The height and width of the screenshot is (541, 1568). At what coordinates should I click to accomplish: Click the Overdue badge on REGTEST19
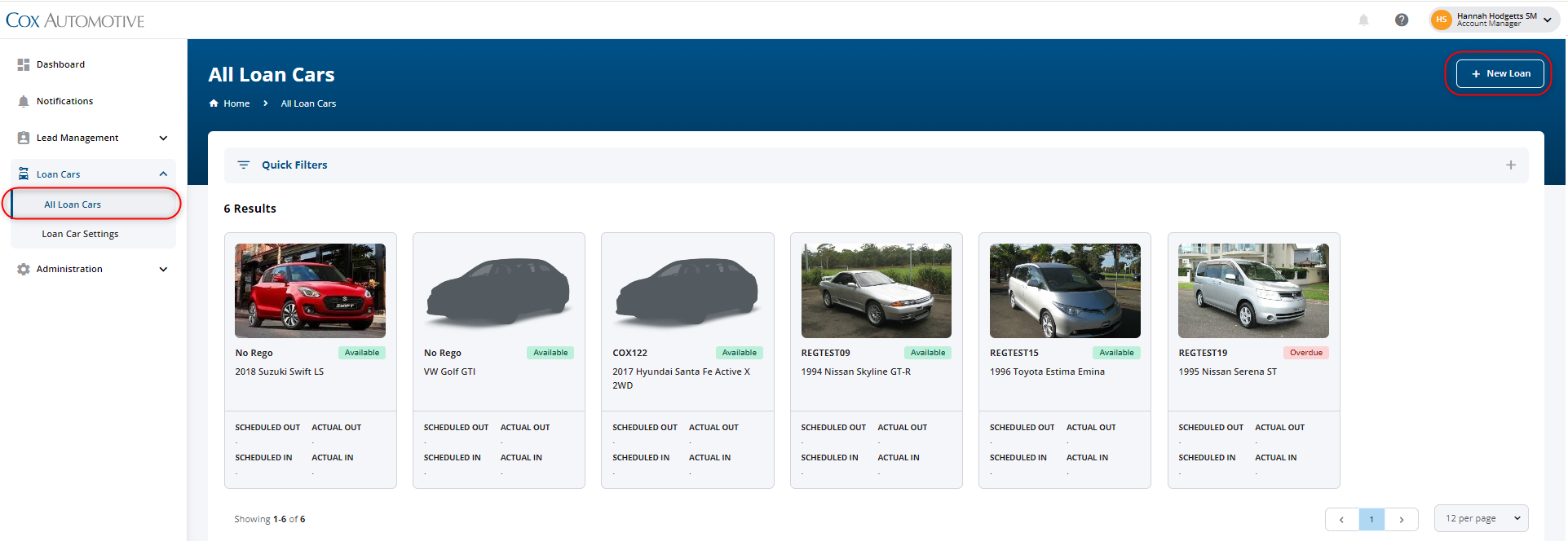1306,353
